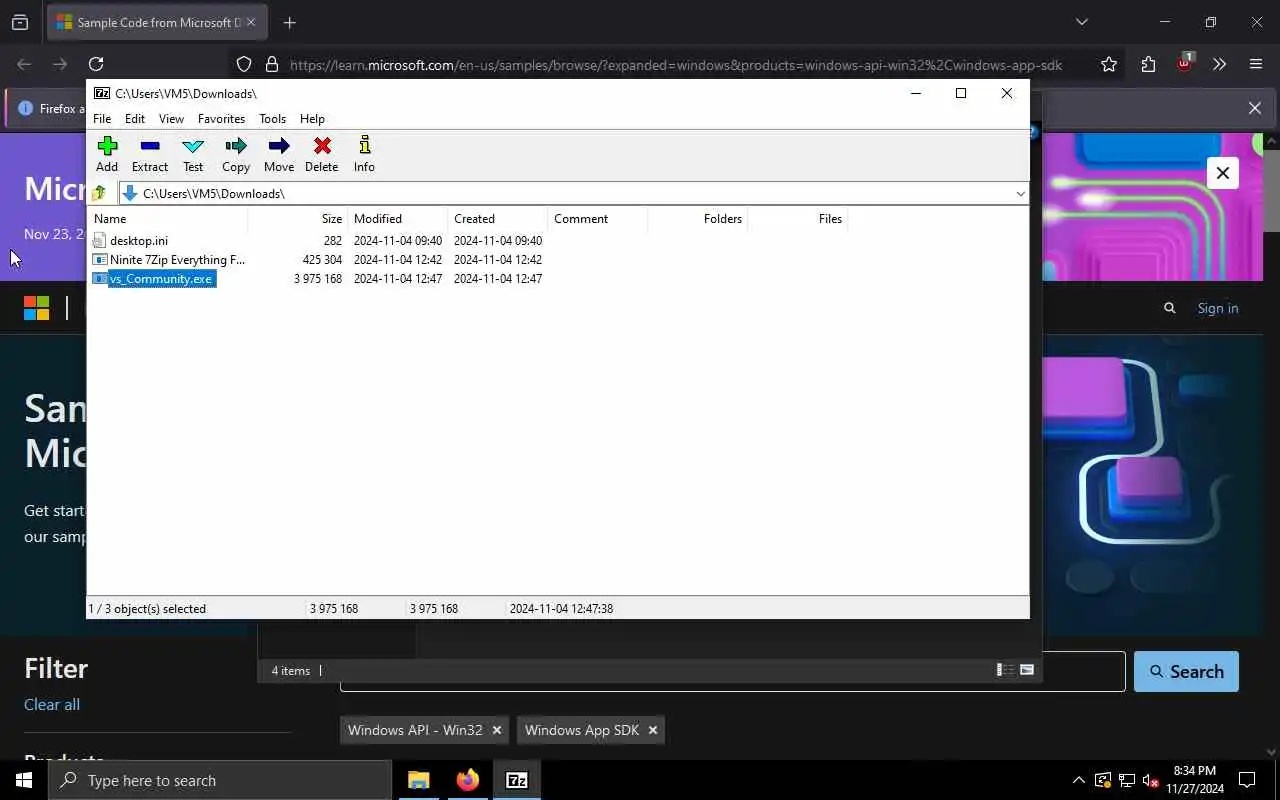Open the Favorites menu
1280x800 pixels.
[x=221, y=118]
